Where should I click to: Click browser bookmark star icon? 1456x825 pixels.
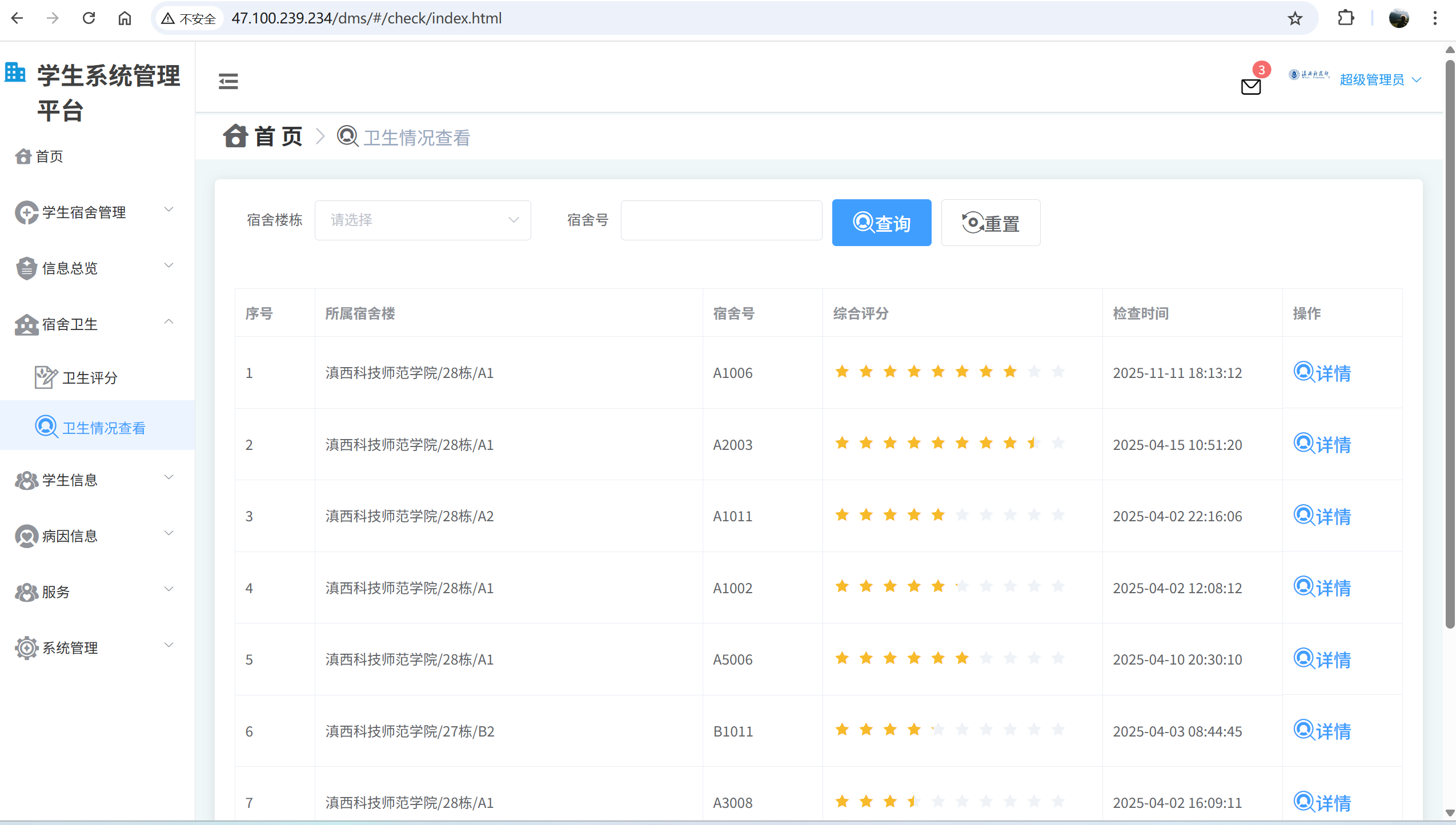pos(1294,18)
